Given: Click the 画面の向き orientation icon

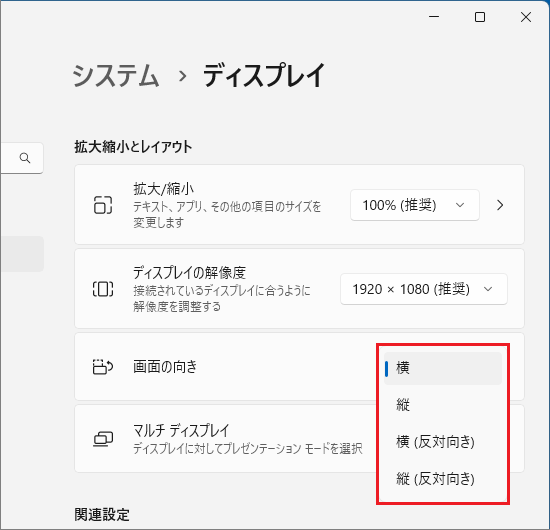Looking at the screenshot, I should (103, 367).
